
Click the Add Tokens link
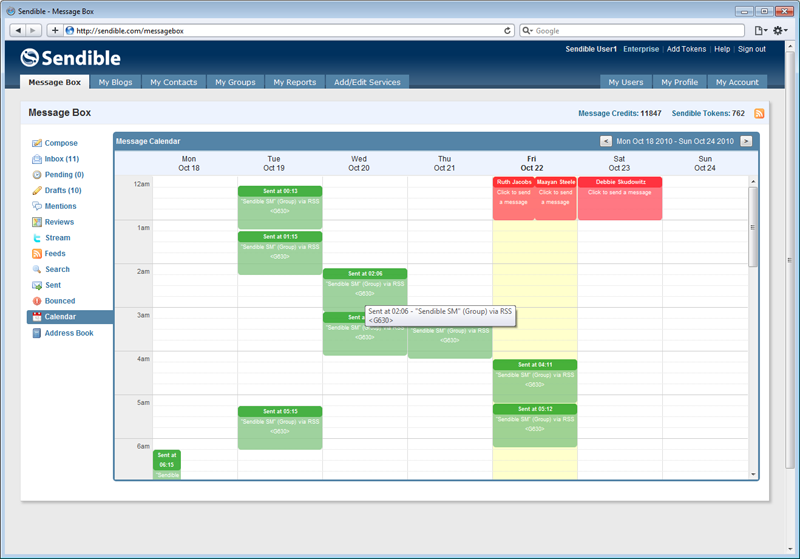pyautogui.click(x=686, y=49)
